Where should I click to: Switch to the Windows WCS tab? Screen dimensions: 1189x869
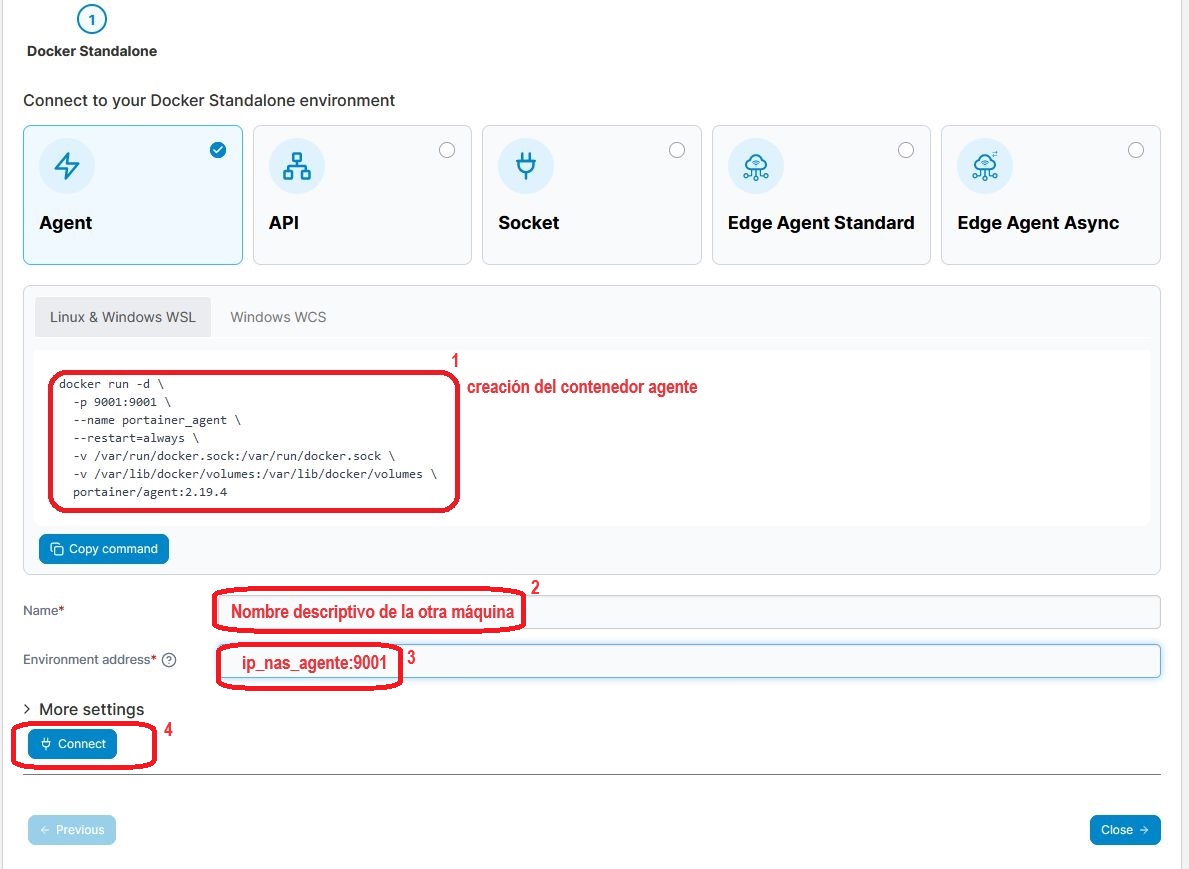point(278,317)
